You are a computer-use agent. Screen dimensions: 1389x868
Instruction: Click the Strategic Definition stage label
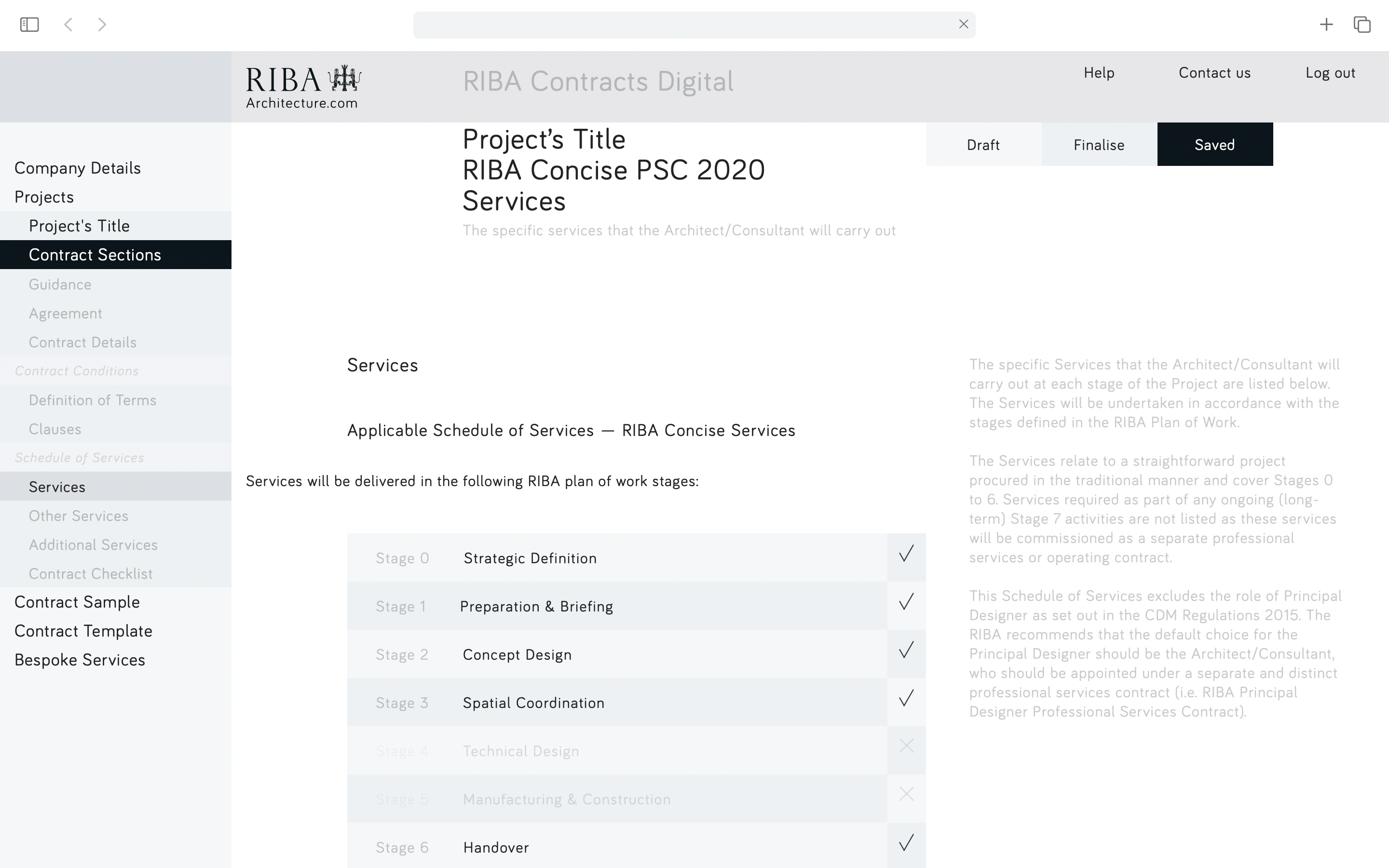tap(530, 558)
